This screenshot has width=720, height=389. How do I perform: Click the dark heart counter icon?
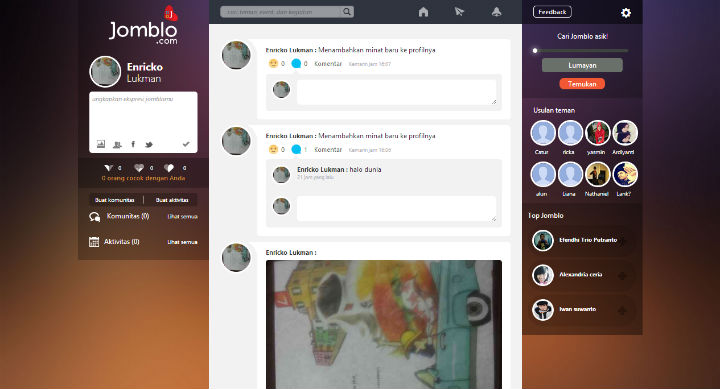tap(139, 168)
